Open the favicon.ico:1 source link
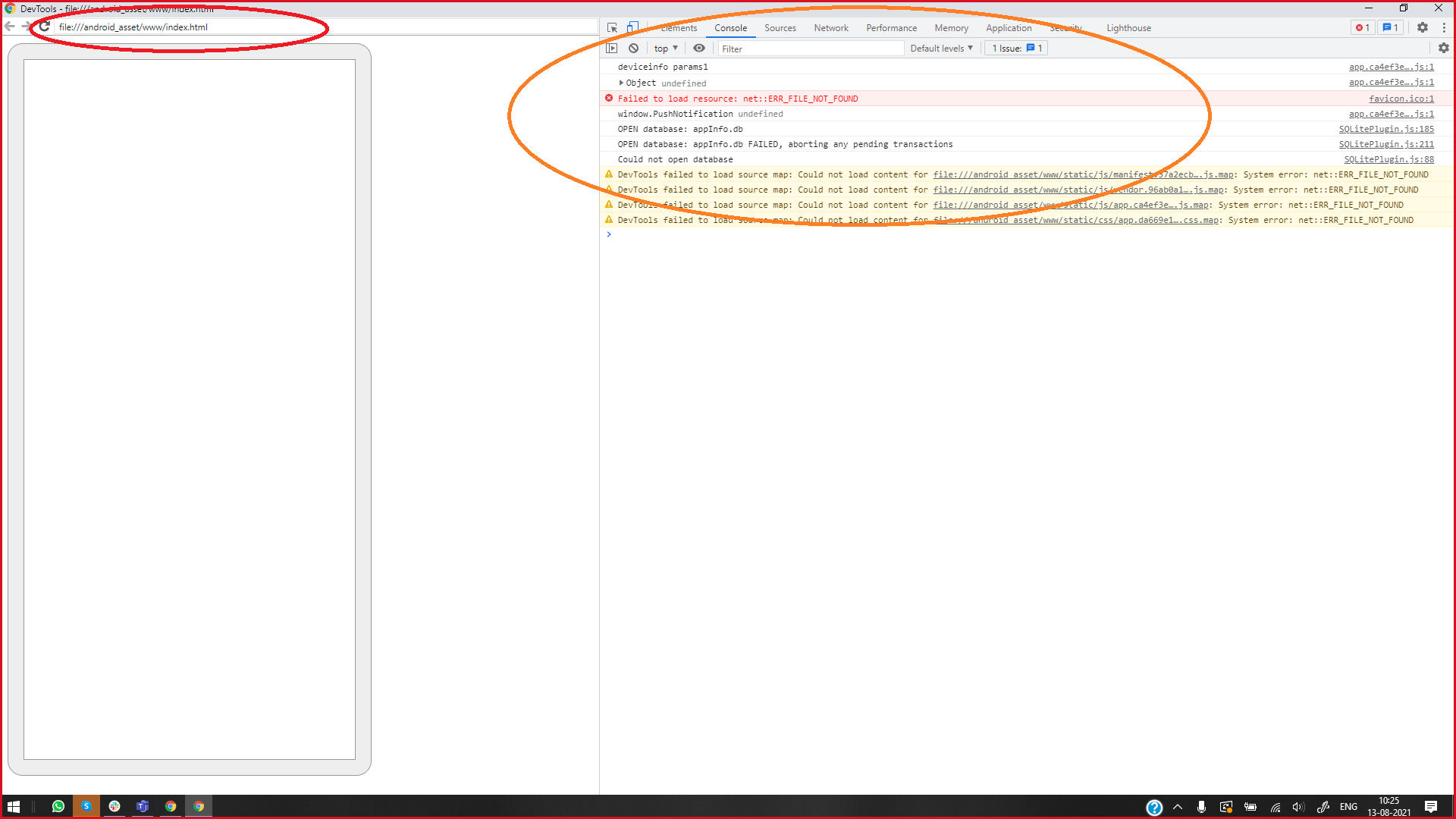1456x819 pixels. click(x=1401, y=99)
